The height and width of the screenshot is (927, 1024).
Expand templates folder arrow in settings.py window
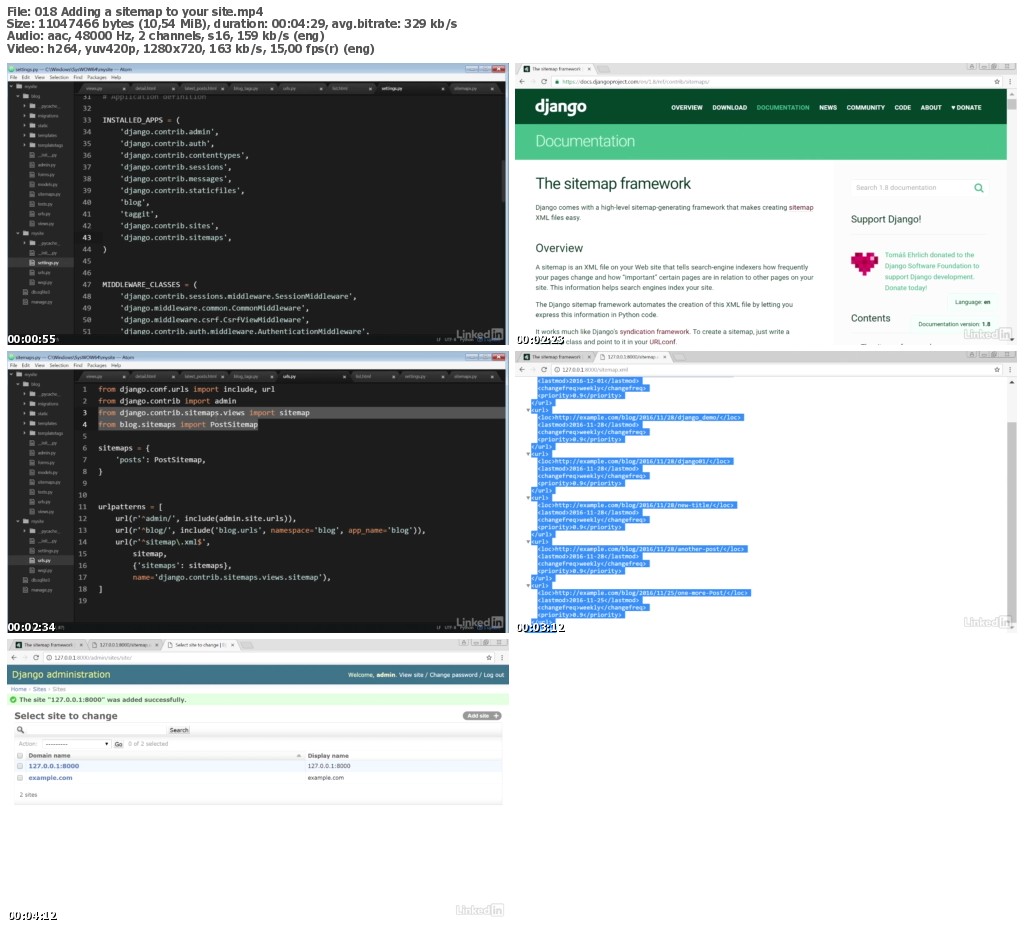(25, 135)
